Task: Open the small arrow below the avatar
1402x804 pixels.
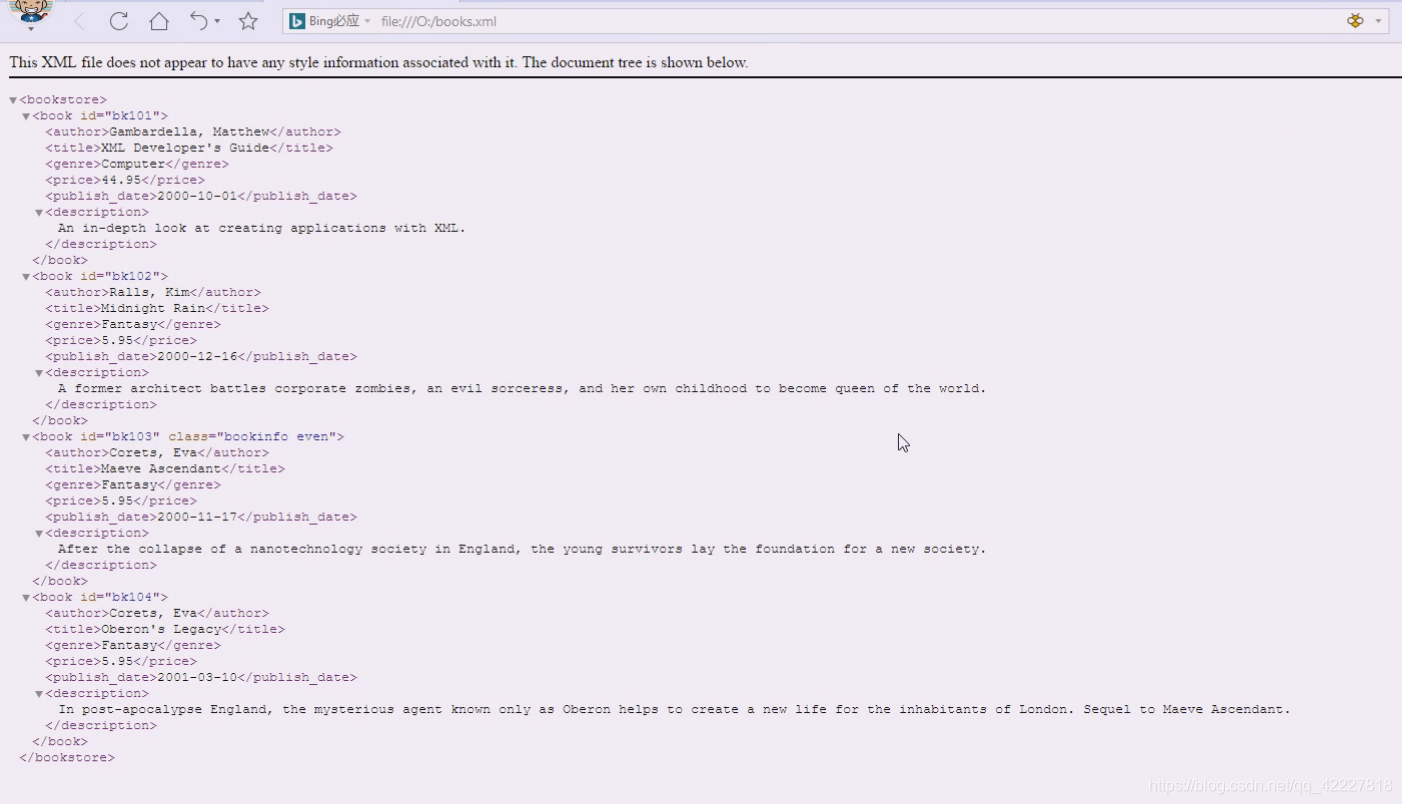Action: [30, 28]
